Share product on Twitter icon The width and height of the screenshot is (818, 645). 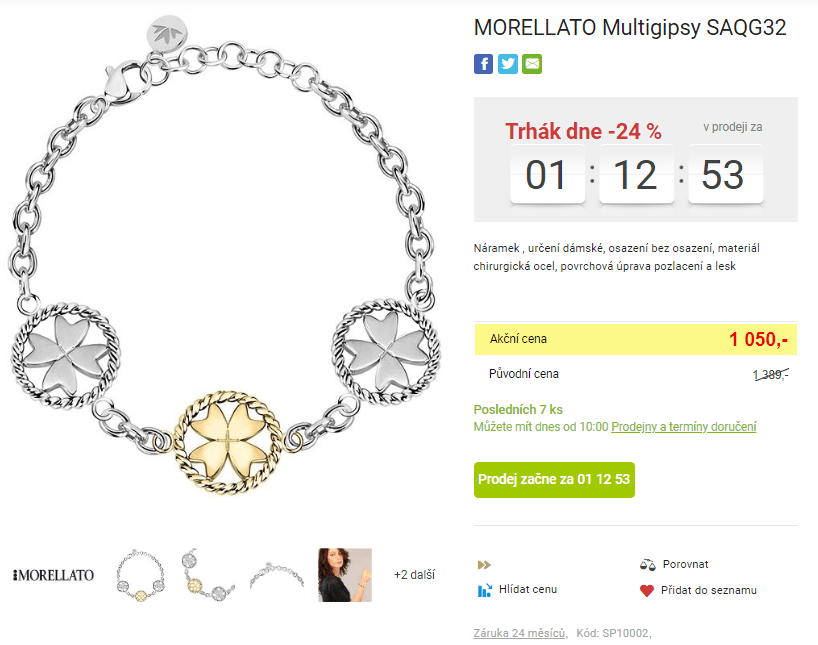coord(508,64)
